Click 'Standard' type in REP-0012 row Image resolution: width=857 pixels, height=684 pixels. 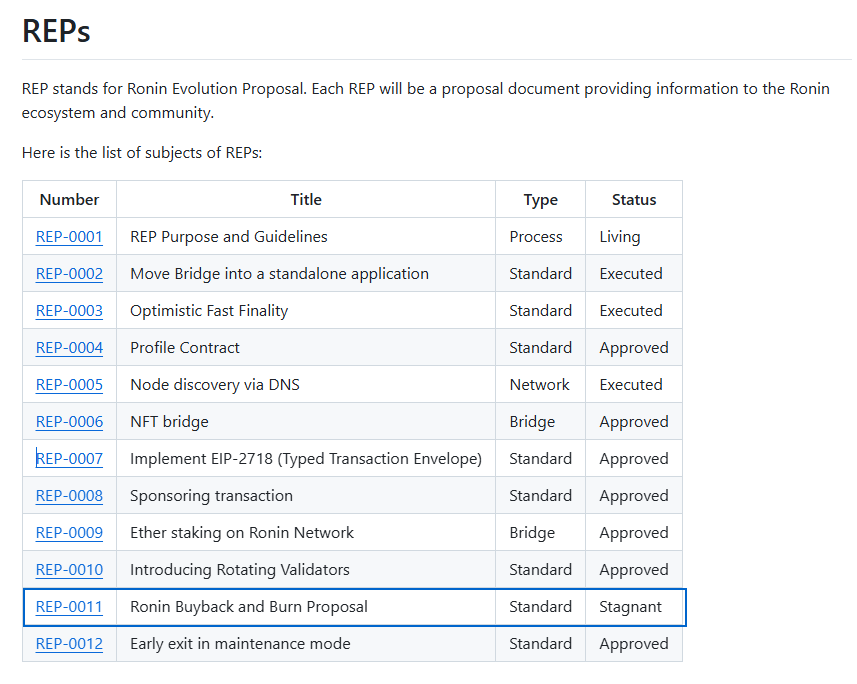coord(541,644)
